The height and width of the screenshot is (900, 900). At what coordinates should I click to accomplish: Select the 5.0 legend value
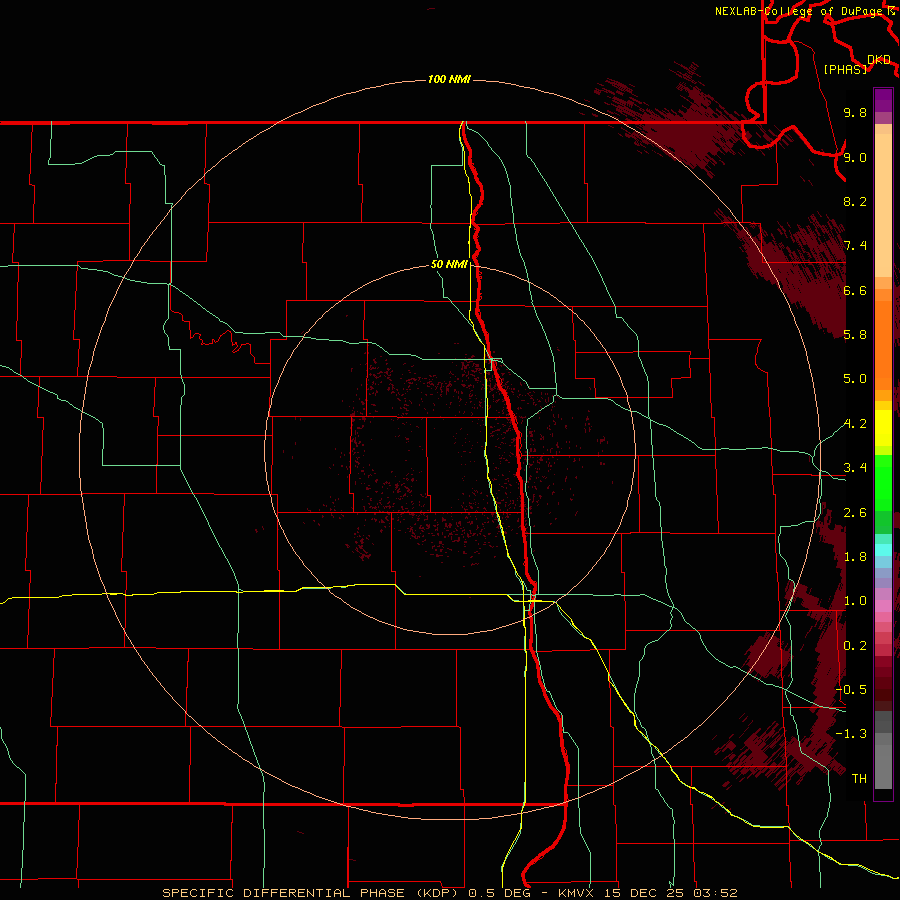[x=855, y=379]
